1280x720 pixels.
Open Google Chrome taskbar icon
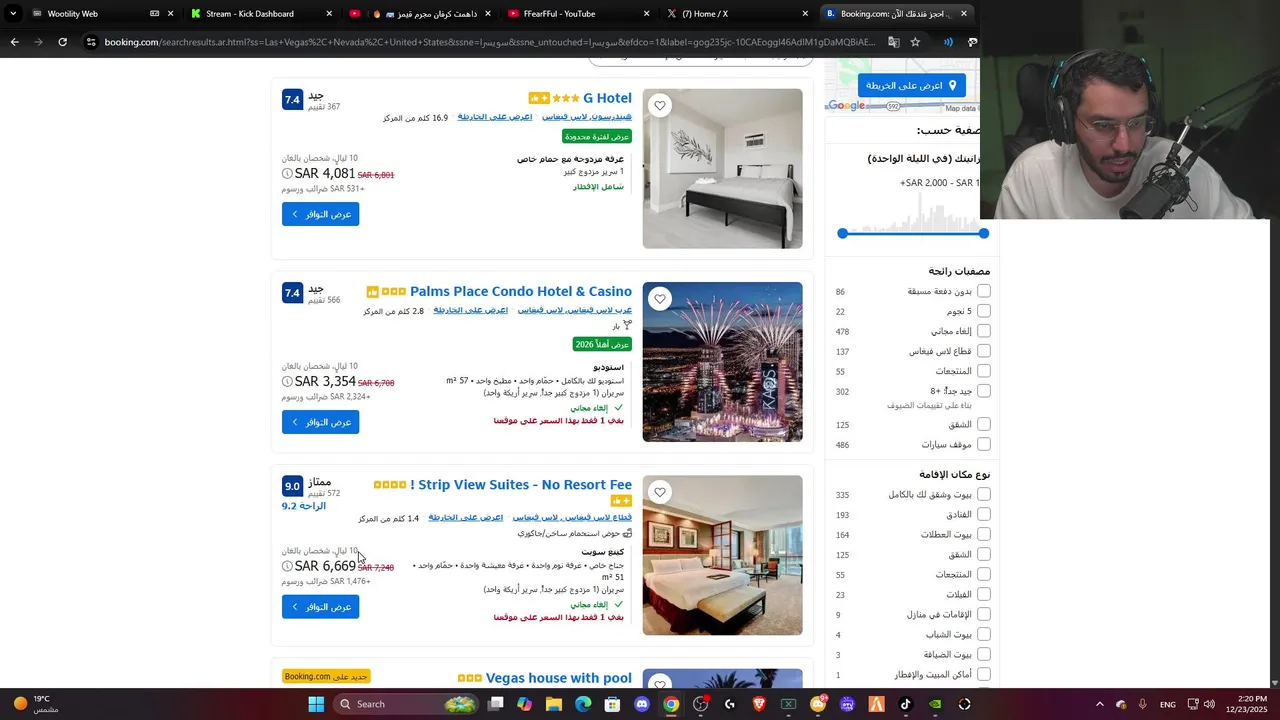click(671, 704)
